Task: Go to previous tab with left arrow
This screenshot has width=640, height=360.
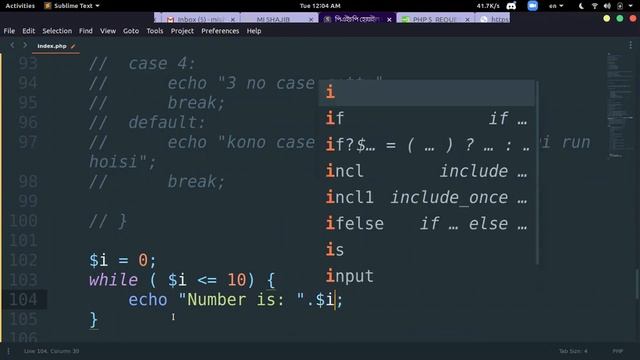Action: point(12,45)
